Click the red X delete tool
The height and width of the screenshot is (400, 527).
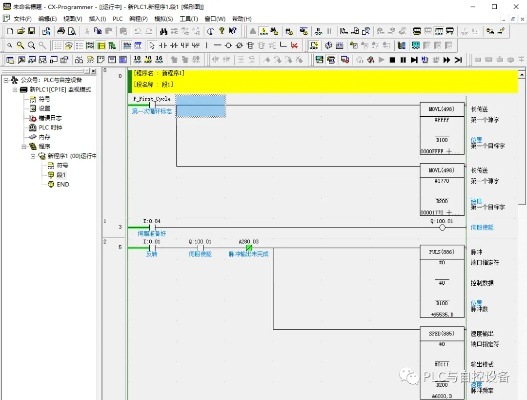(x=294, y=45)
